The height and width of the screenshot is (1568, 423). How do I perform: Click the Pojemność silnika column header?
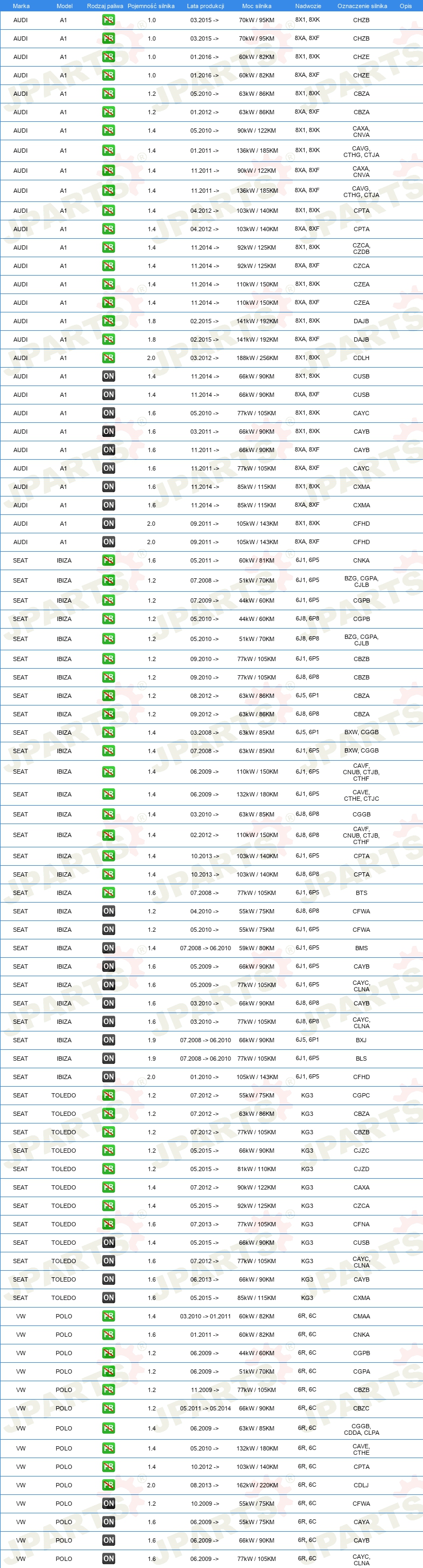coord(151,6)
